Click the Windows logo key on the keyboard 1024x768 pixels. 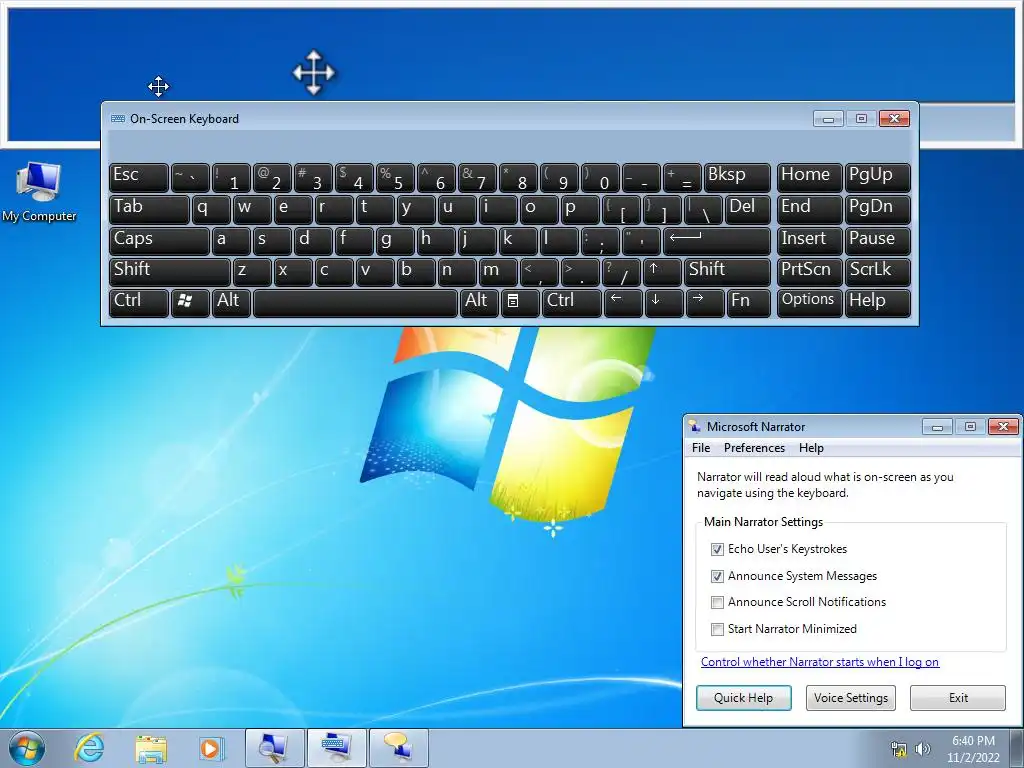tap(190, 303)
